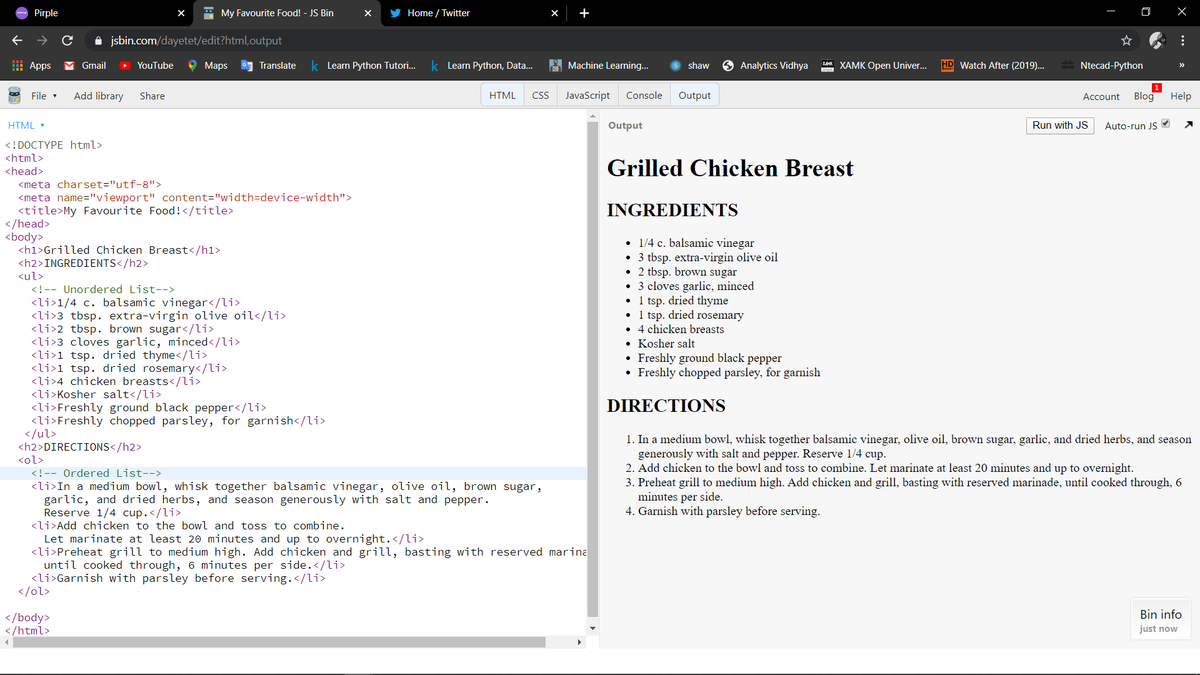Open Chrome's three-dot menu
This screenshot has height=675, width=1200.
point(1183,40)
